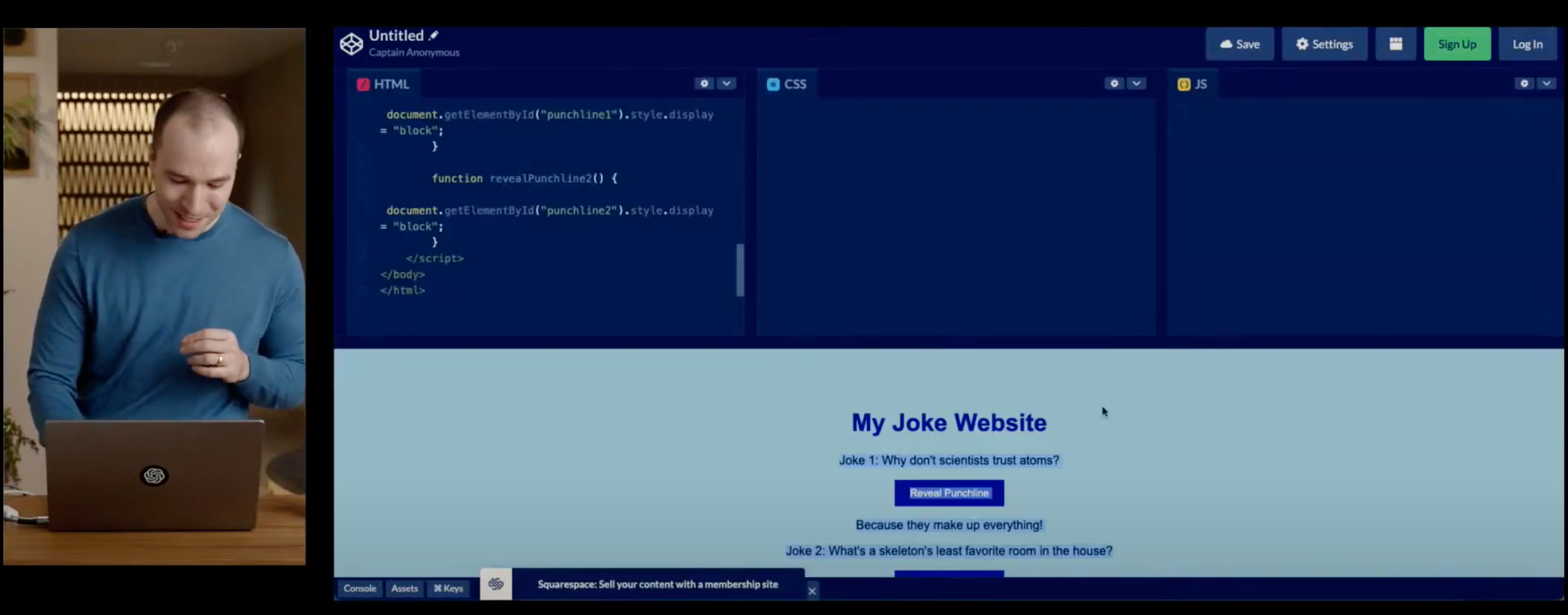Change the editor layout view
This screenshot has height=615, width=1568.
[x=1396, y=44]
